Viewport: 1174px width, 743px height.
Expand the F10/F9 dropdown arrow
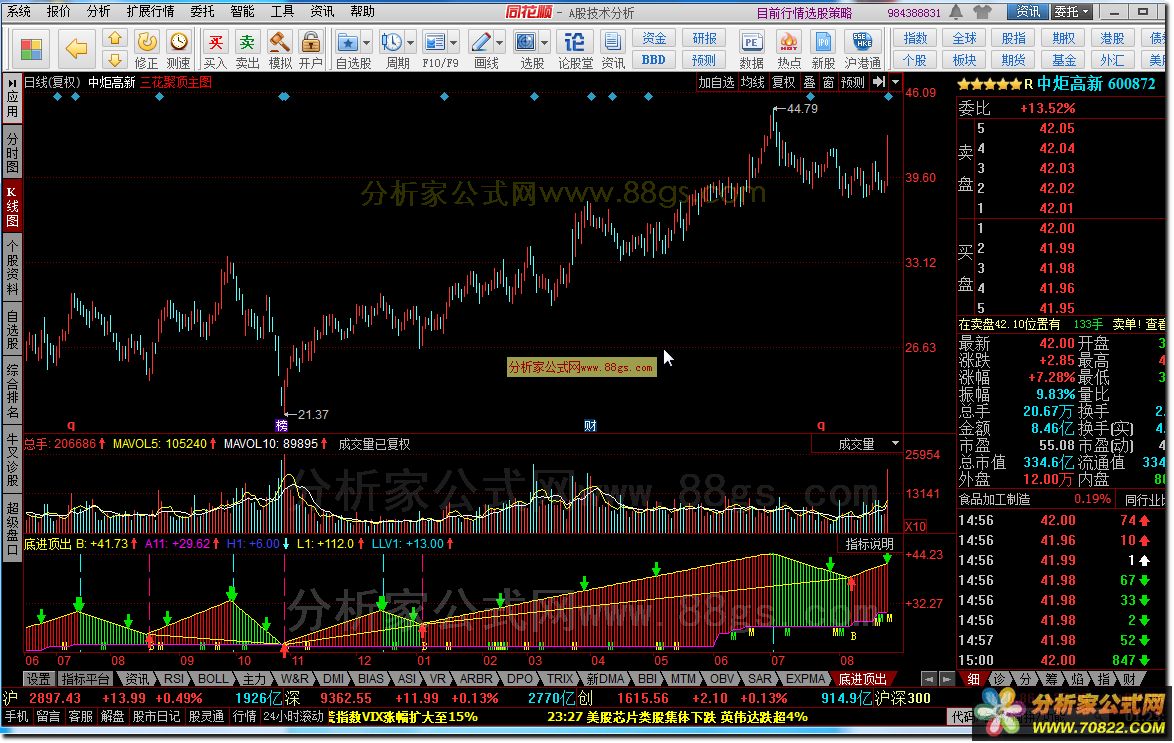[453, 43]
